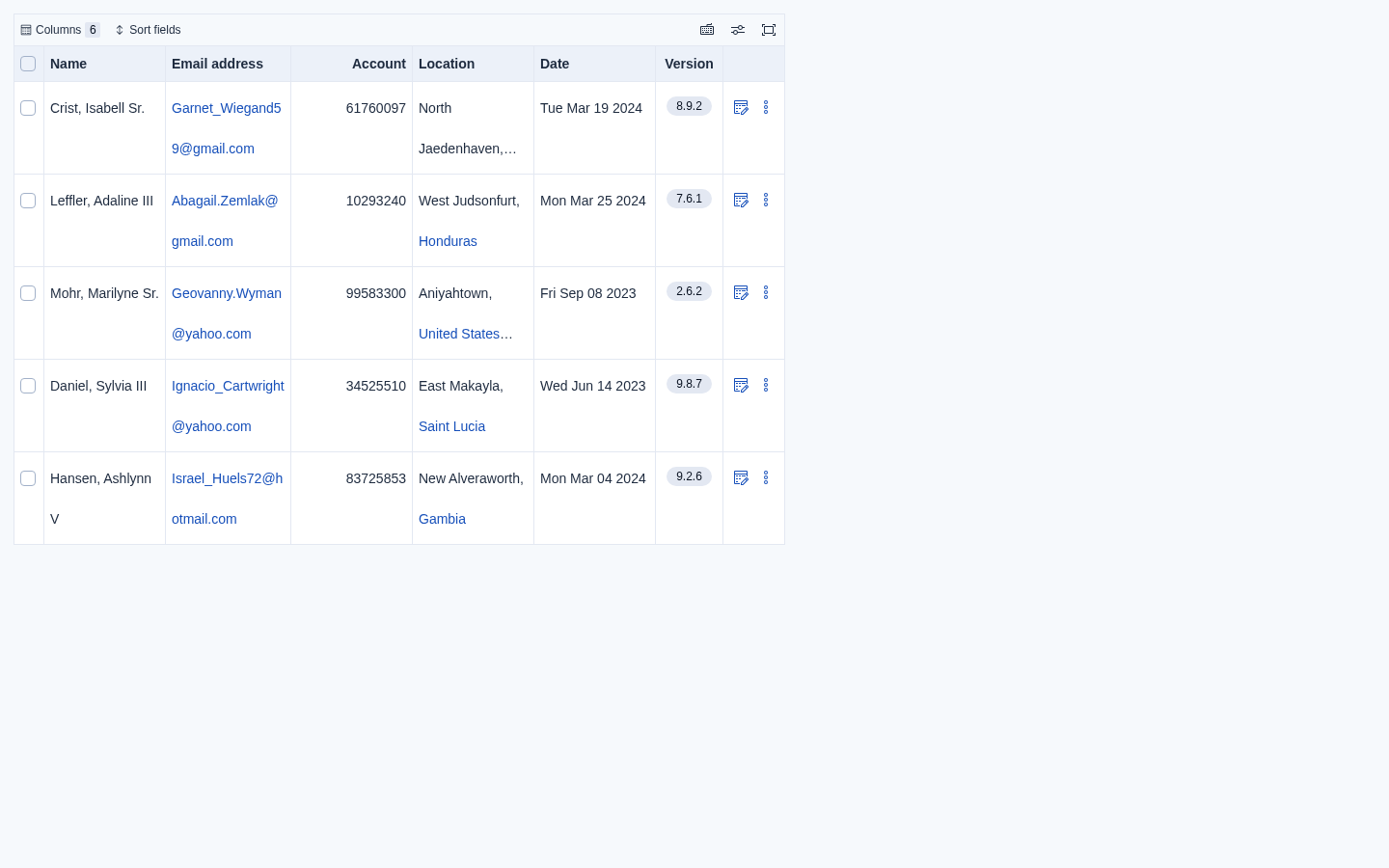This screenshot has height=868, width=1389.
Task: Click version badge 2.6.2
Action: click(689, 291)
